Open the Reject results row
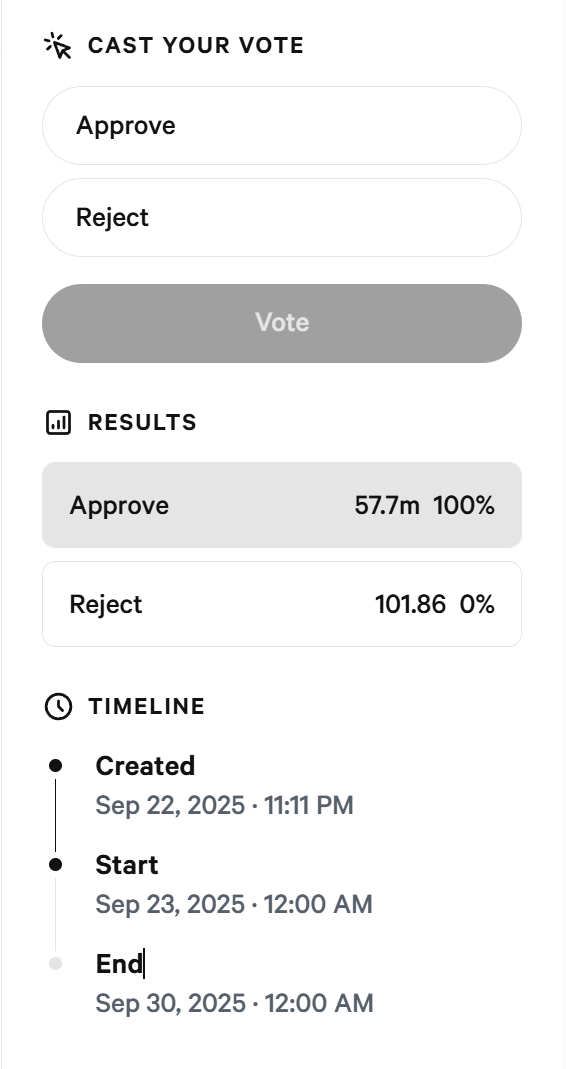The width and height of the screenshot is (566, 1069). click(282, 604)
